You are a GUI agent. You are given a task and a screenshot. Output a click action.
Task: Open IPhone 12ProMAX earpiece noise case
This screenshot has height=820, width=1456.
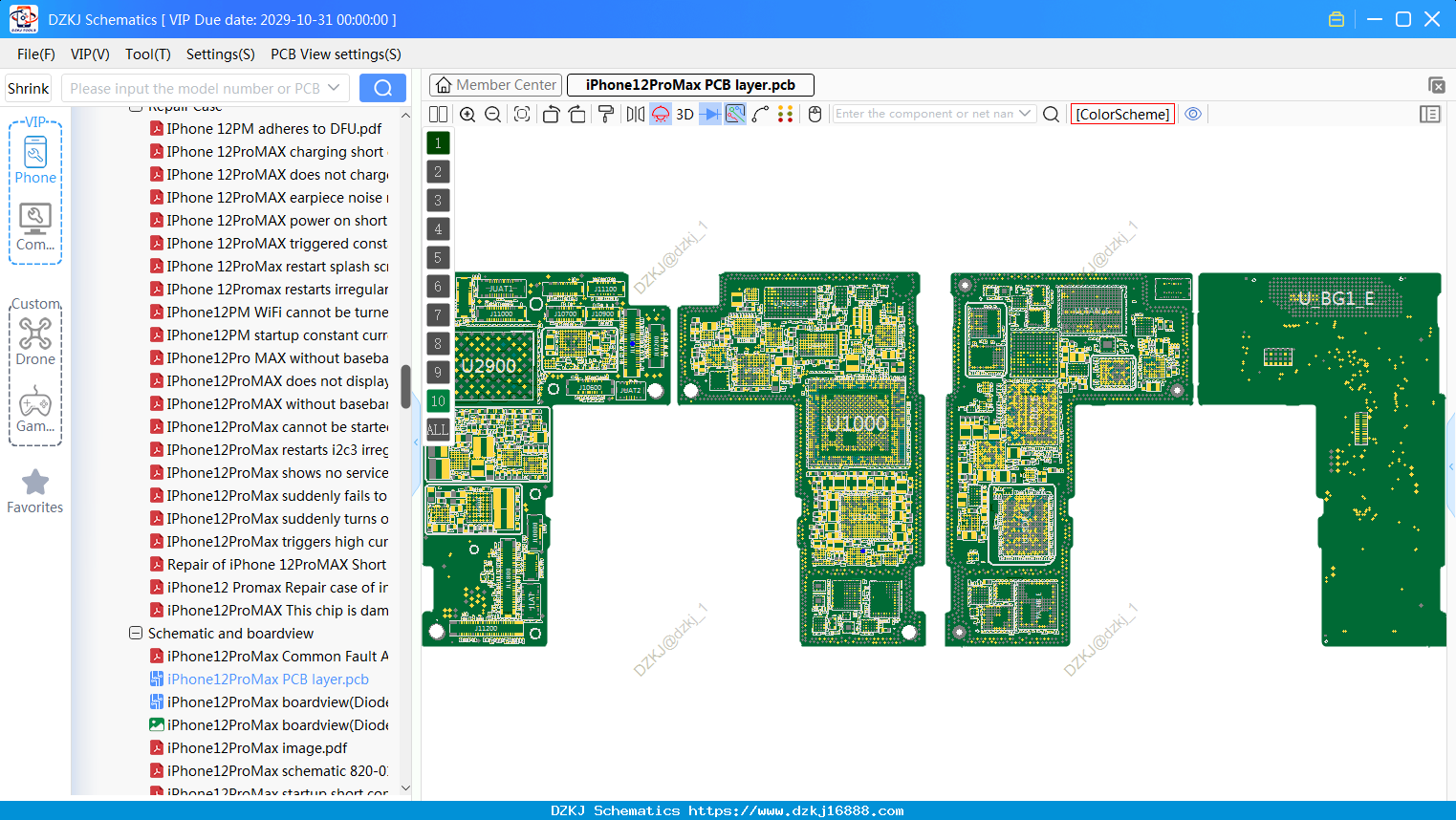[277, 198]
